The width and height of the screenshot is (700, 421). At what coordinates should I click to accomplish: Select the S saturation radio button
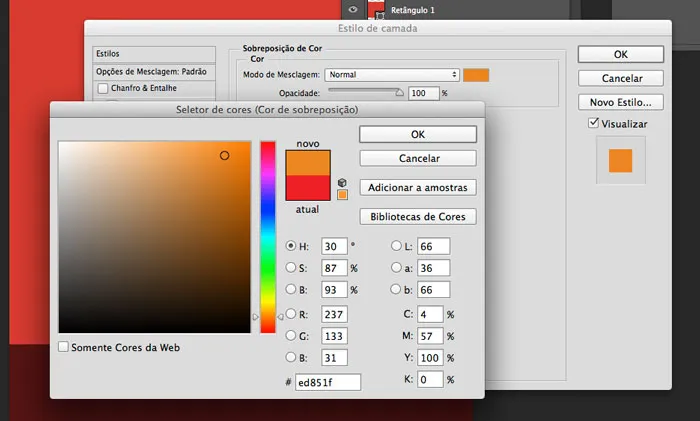point(291,267)
